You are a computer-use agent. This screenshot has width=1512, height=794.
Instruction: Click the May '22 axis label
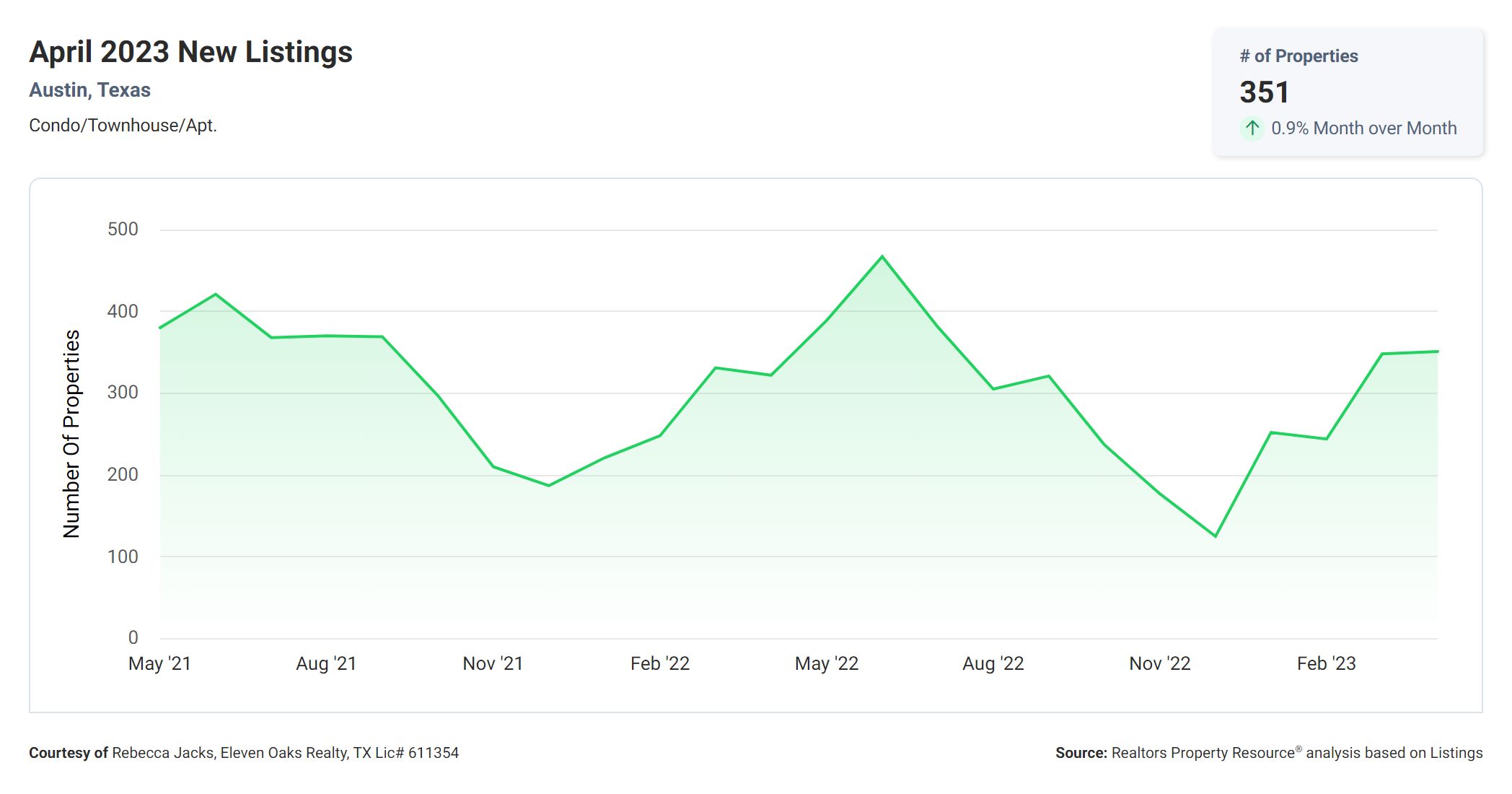point(827,663)
